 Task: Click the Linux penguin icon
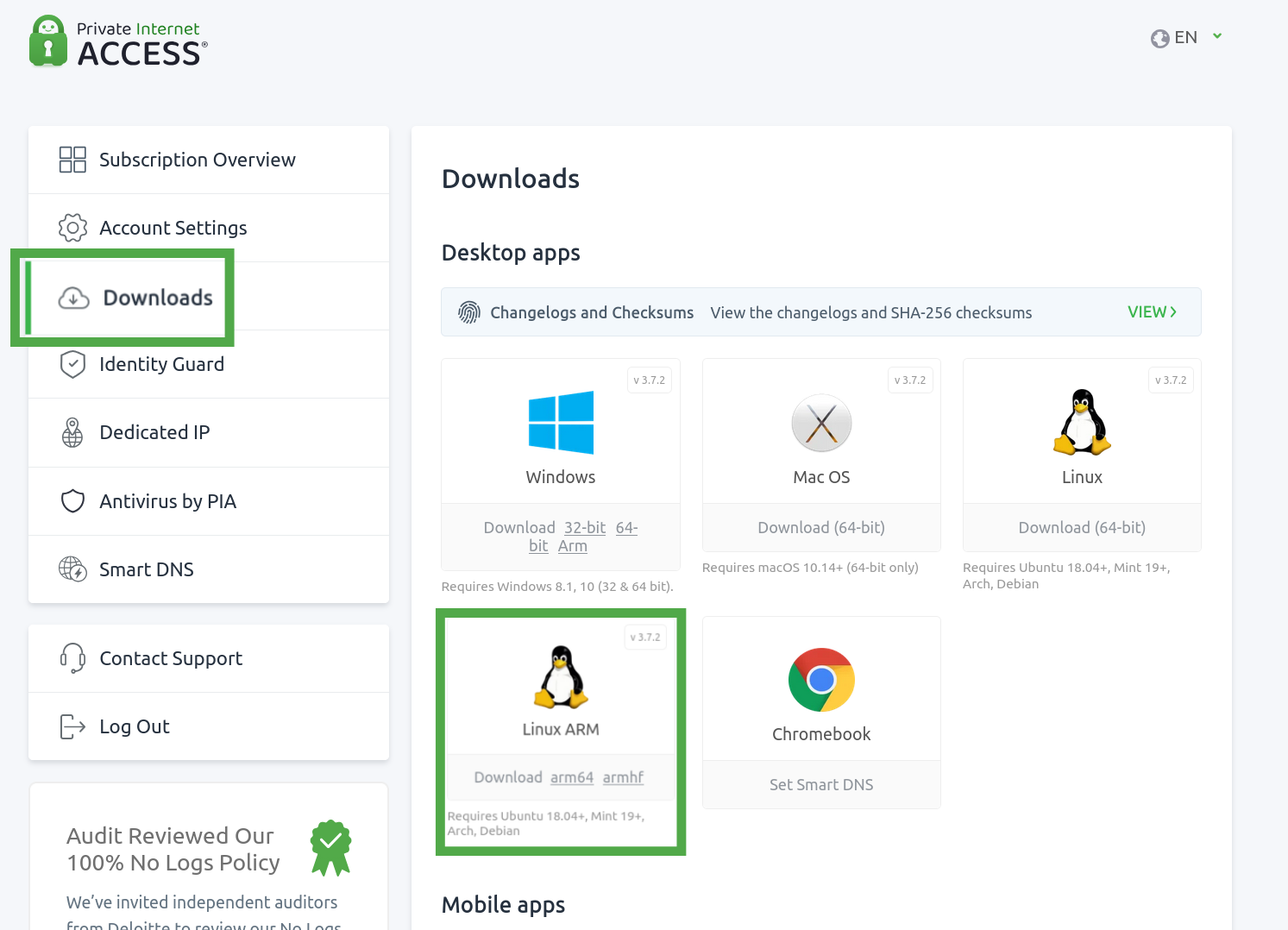click(1082, 422)
